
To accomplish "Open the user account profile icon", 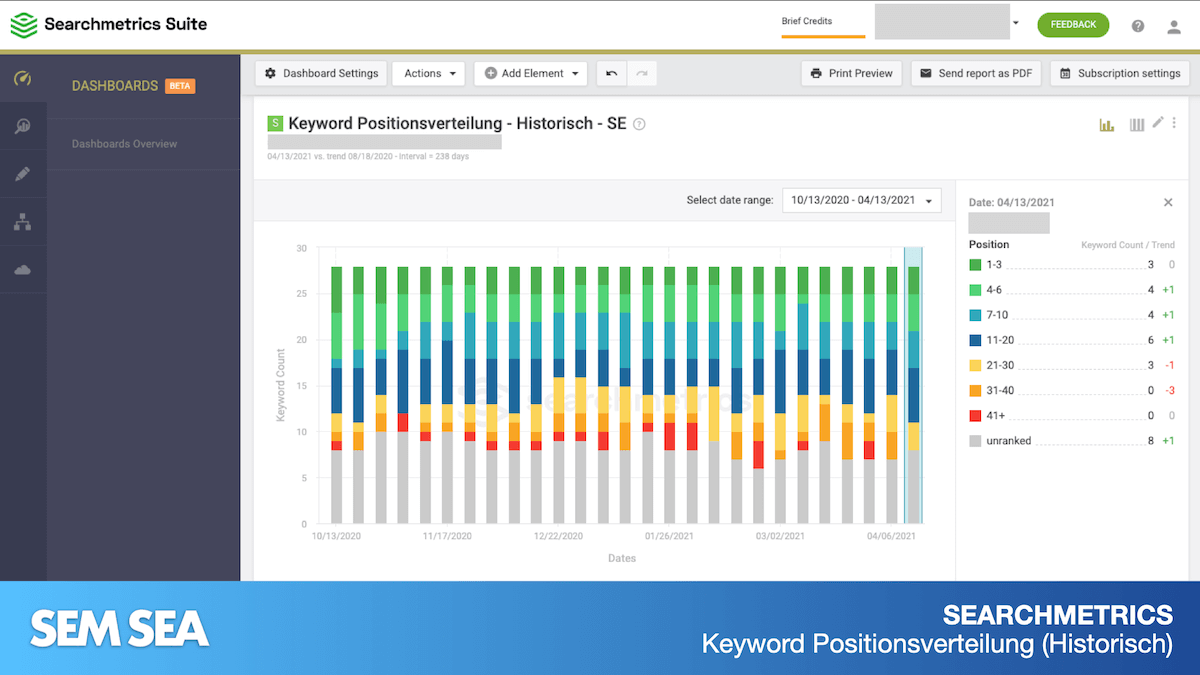I will click(x=1174, y=26).
